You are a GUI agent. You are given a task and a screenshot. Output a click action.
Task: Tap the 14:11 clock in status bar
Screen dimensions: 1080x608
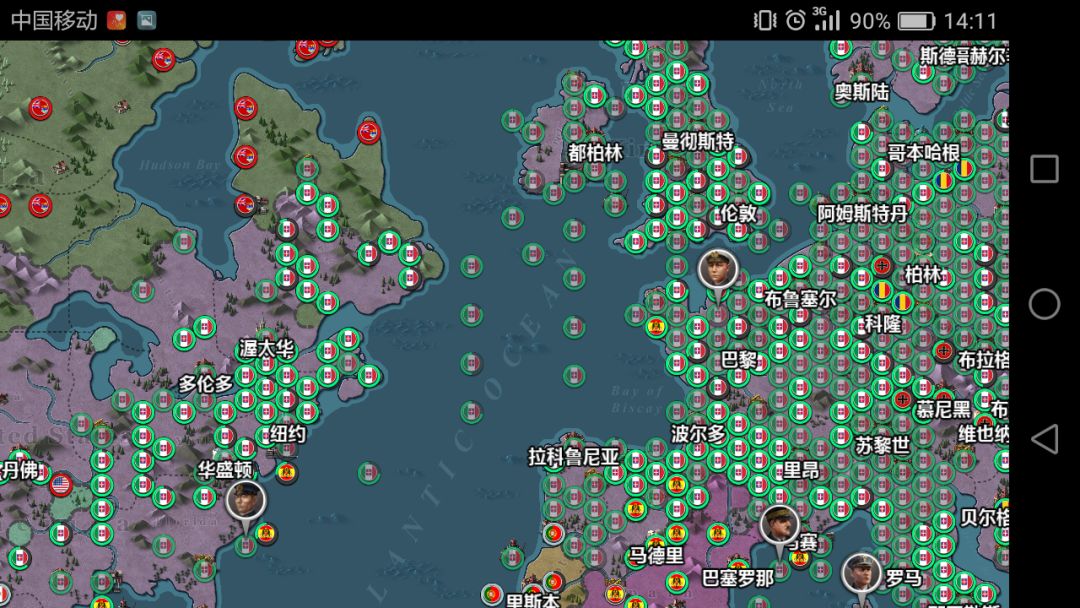pos(970,21)
